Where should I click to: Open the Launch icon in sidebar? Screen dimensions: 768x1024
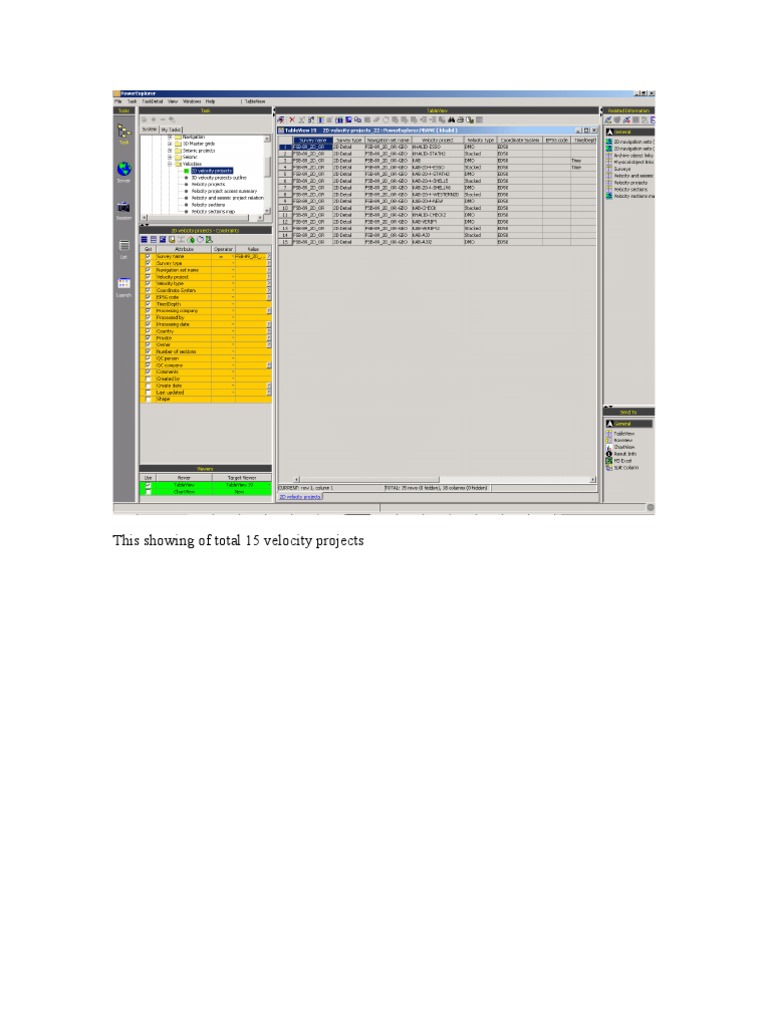(x=123, y=283)
